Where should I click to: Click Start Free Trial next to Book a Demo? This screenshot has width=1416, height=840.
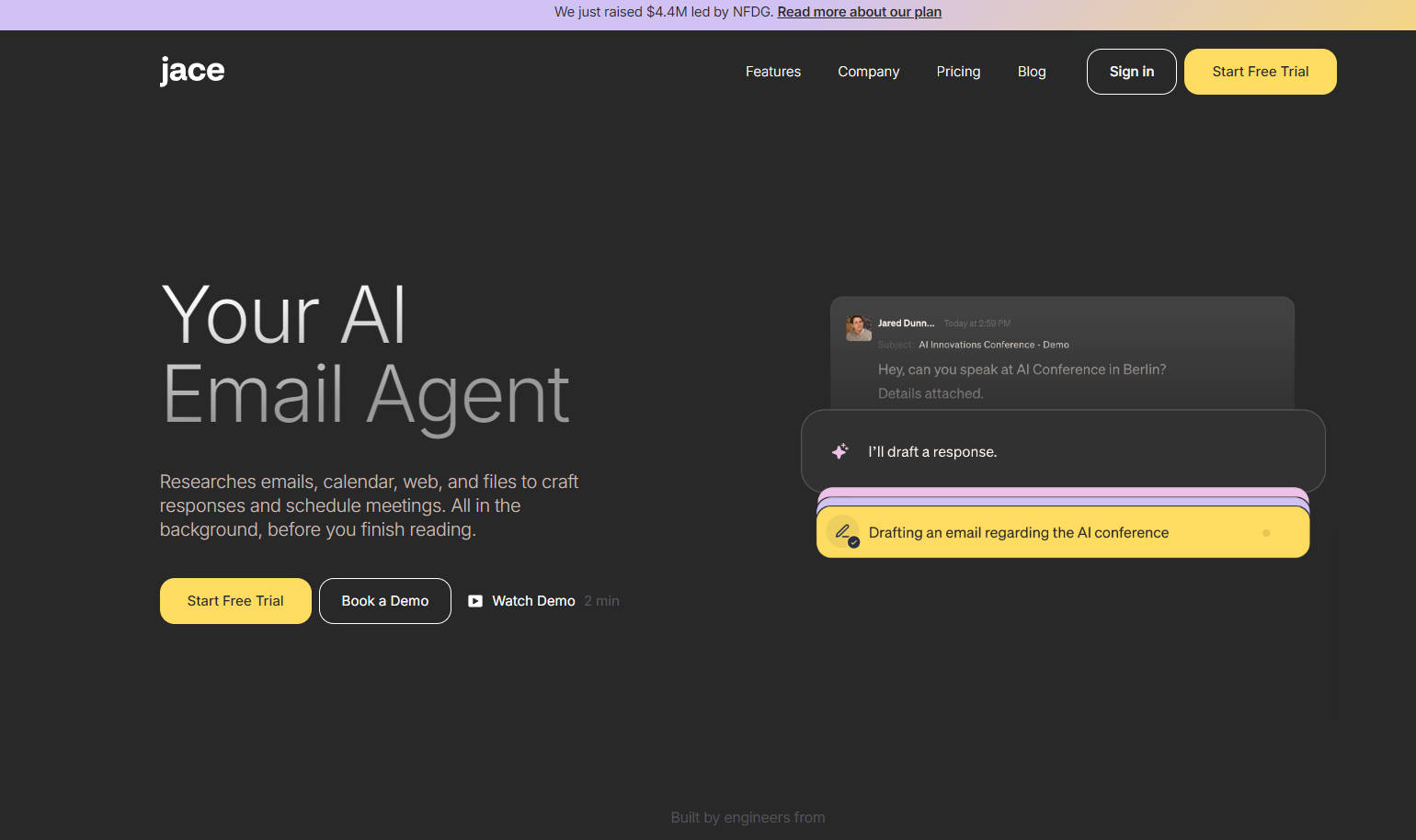pyautogui.click(x=235, y=601)
